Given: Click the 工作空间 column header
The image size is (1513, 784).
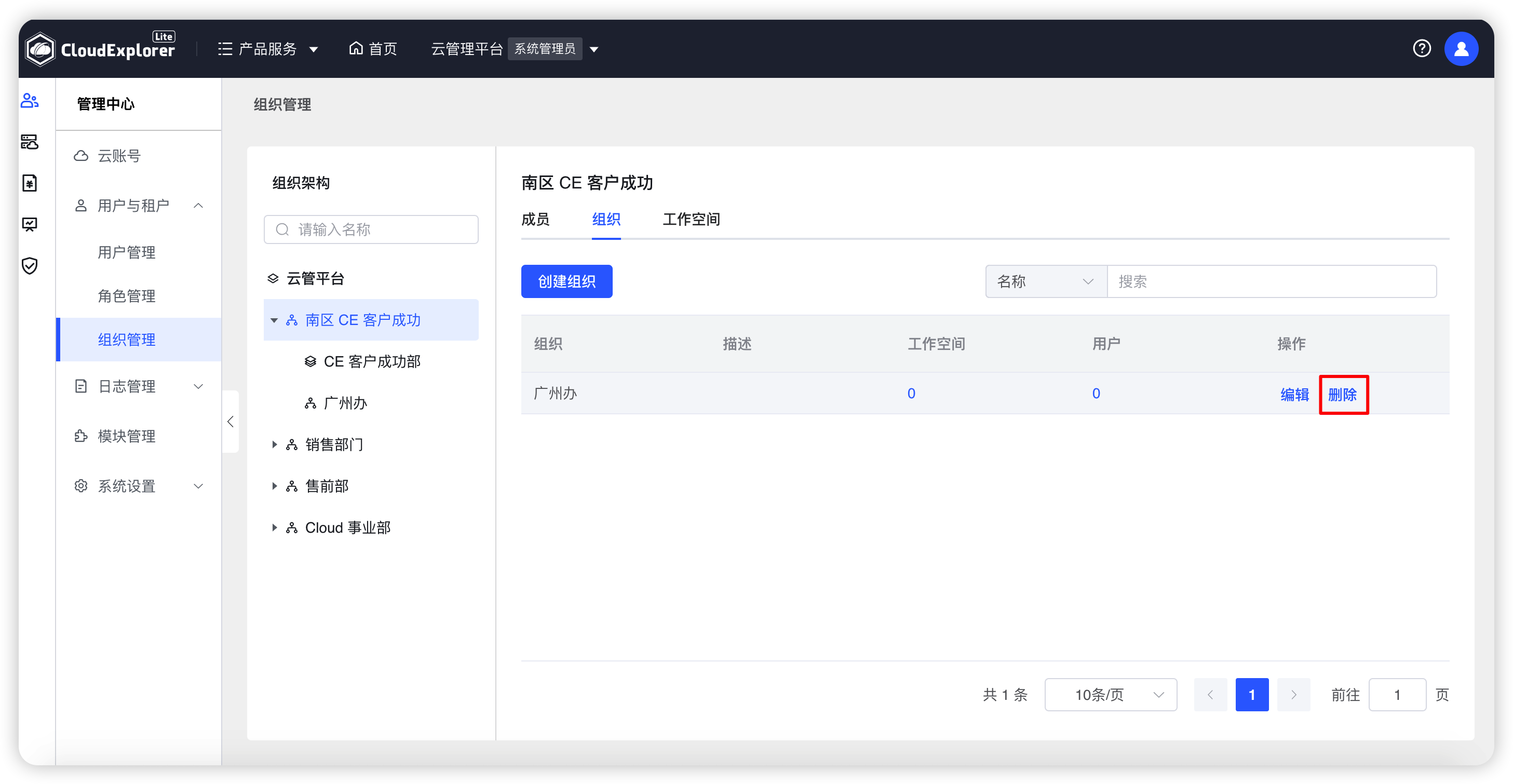Looking at the screenshot, I should pos(936,344).
